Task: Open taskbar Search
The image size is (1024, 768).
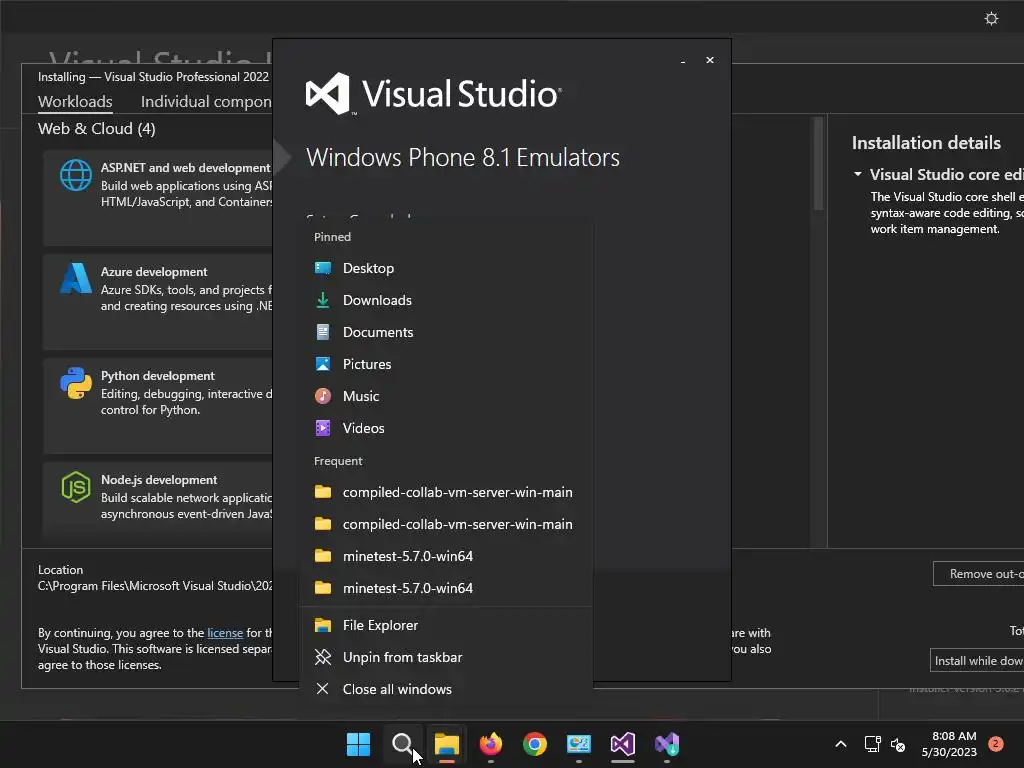Action: (x=402, y=744)
